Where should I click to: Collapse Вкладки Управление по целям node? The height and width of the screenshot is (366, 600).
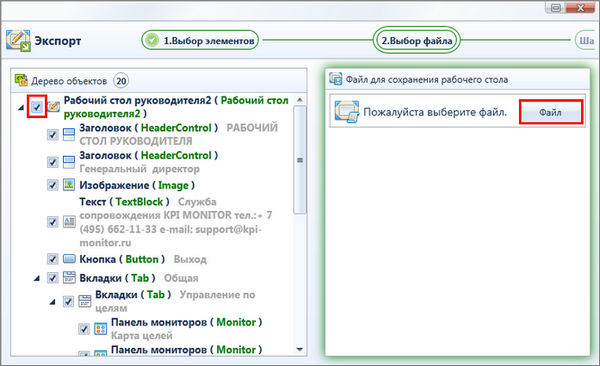point(52,302)
